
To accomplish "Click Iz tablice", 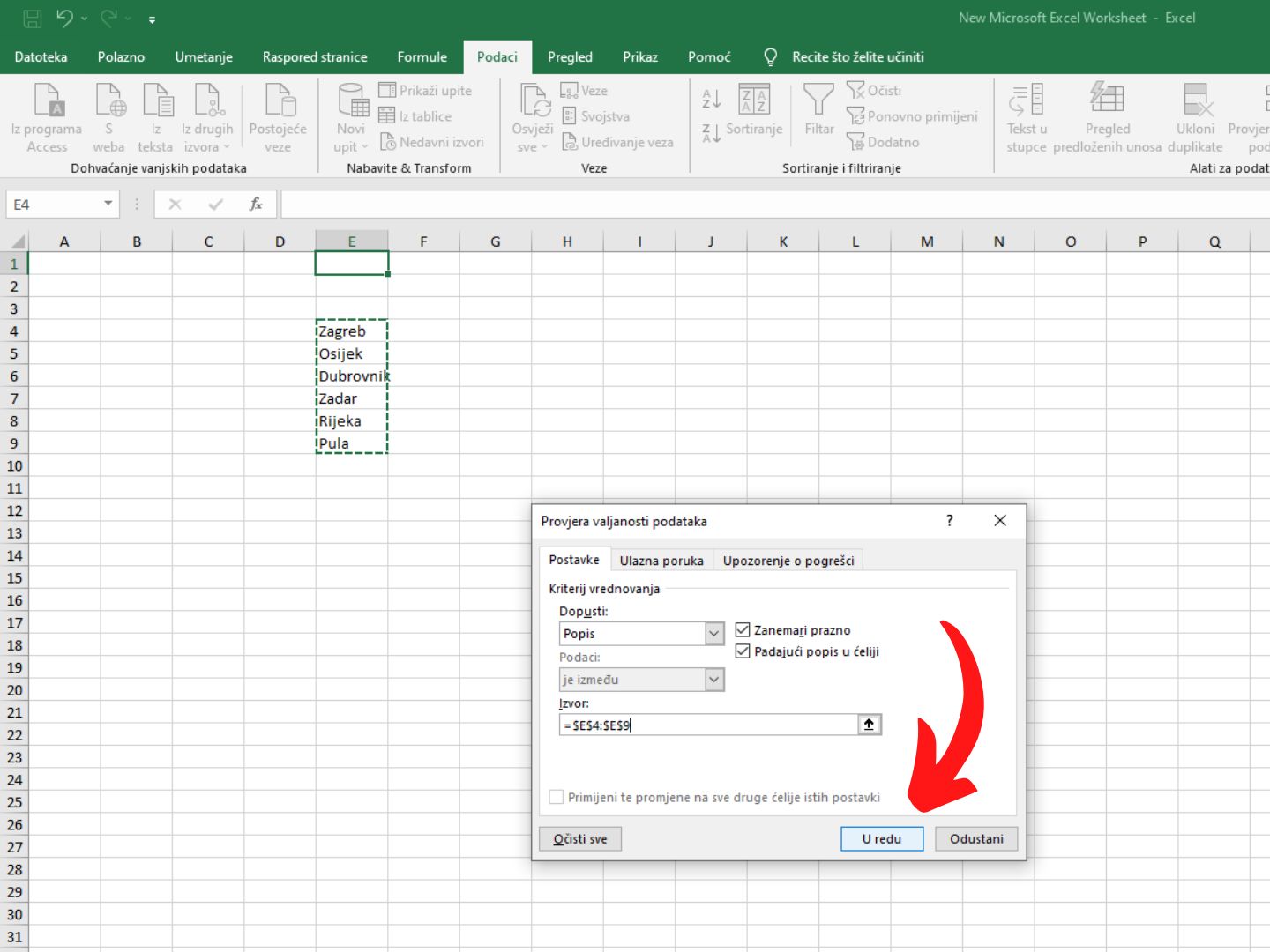I will point(415,115).
